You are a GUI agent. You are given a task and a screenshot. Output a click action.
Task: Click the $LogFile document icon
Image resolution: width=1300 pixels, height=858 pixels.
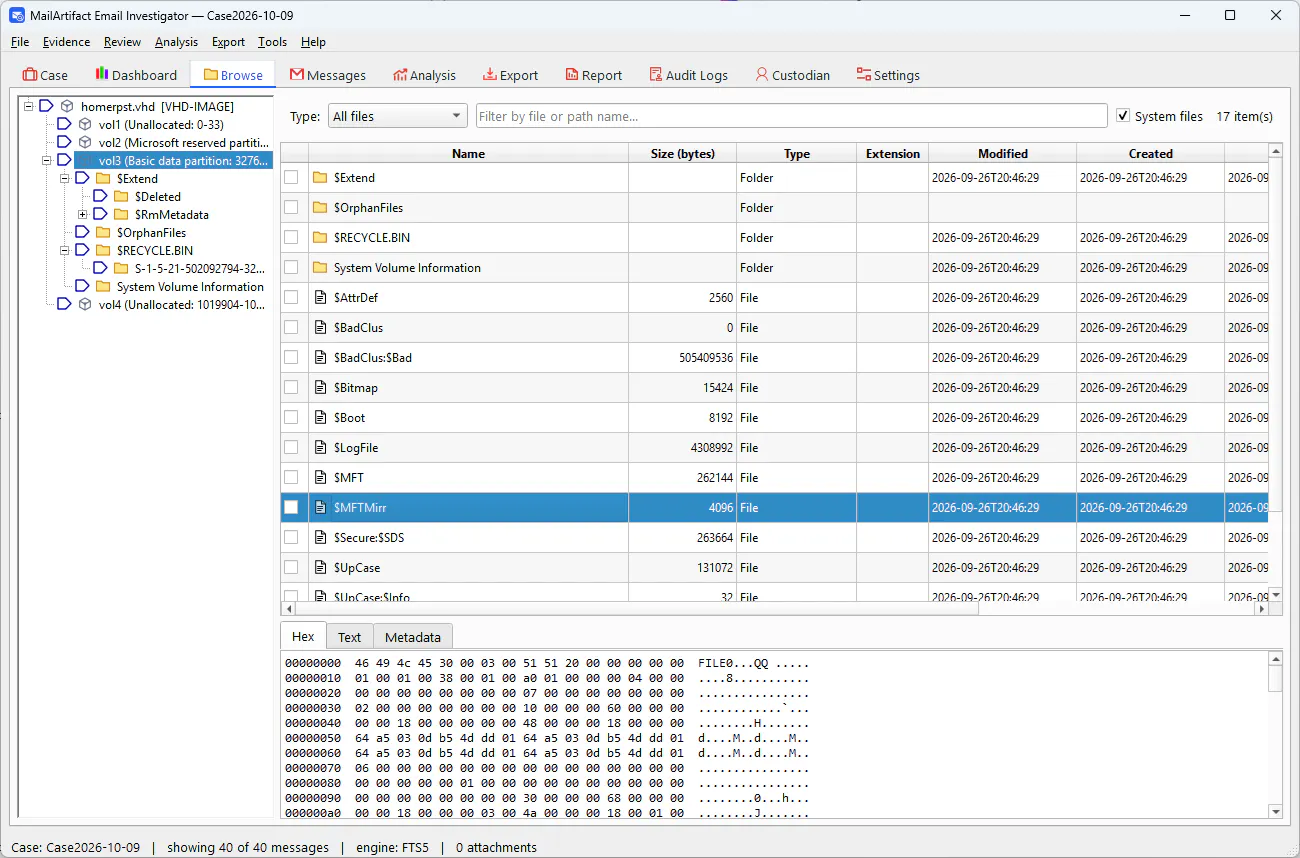321,448
